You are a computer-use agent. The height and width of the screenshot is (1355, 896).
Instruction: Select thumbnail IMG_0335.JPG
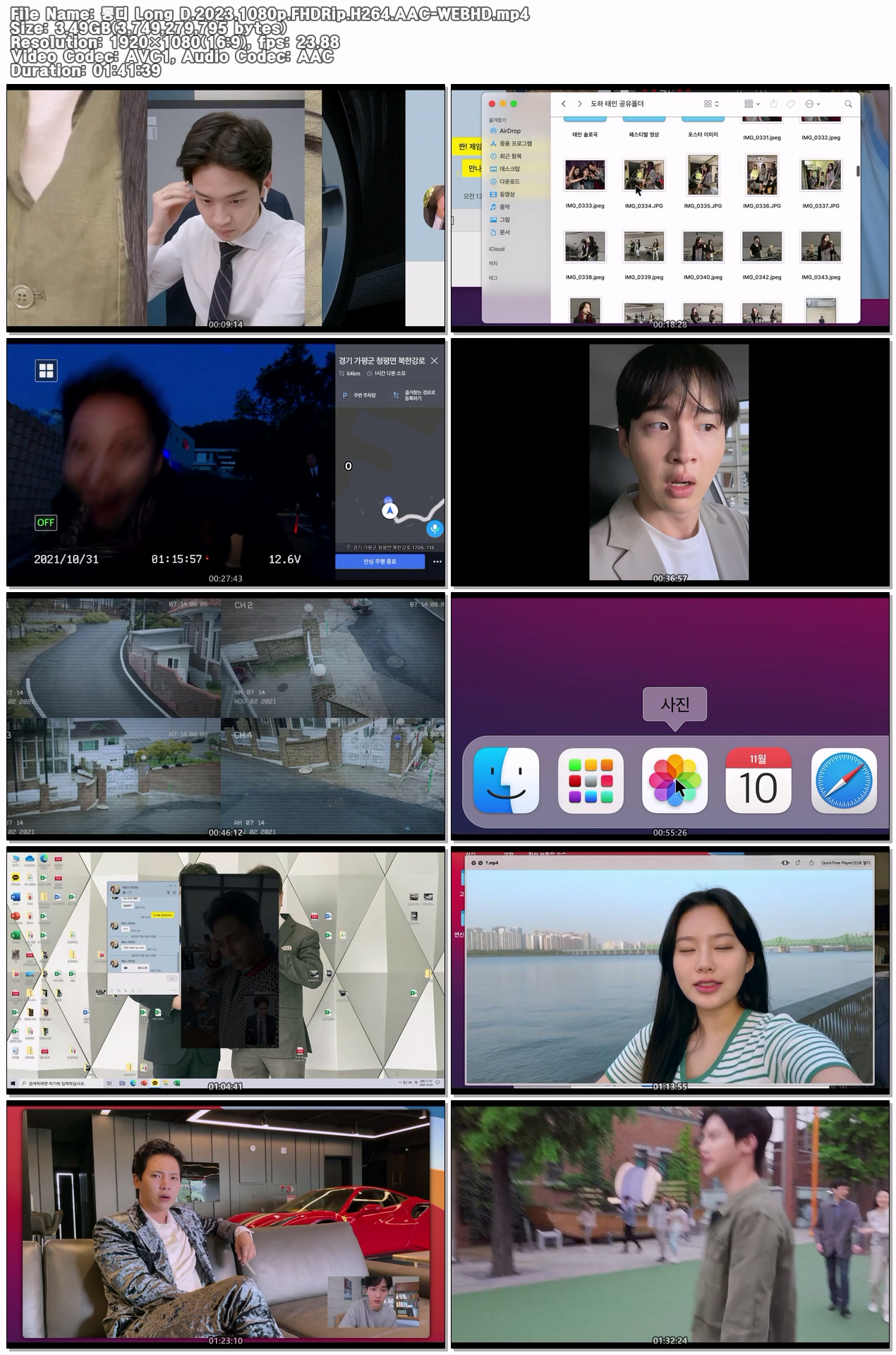click(703, 175)
